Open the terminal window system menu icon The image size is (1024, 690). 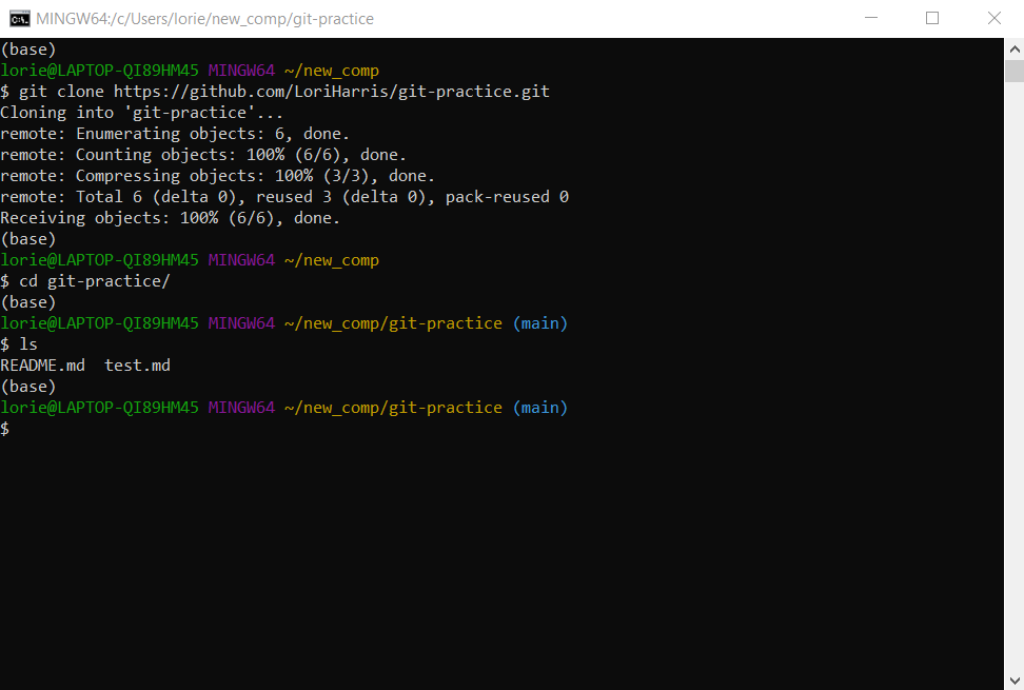pyautogui.click(x=19, y=18)
